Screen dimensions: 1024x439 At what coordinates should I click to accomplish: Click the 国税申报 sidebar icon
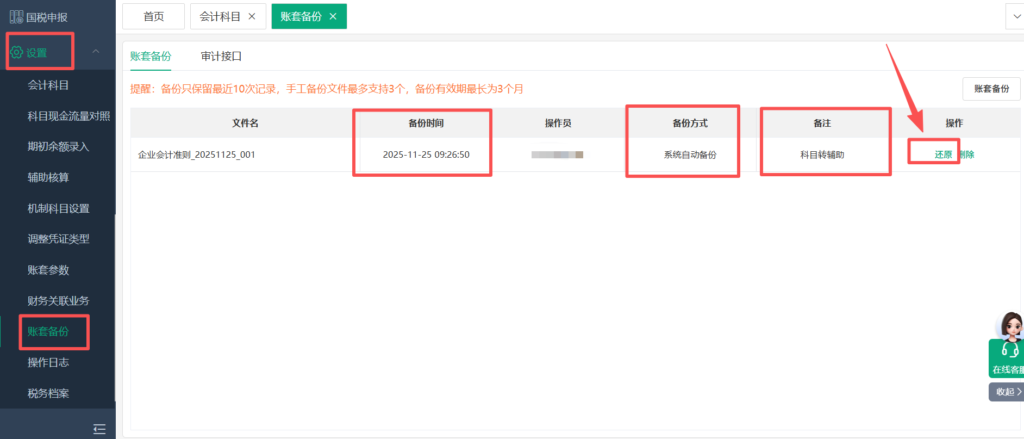[15, 17]
